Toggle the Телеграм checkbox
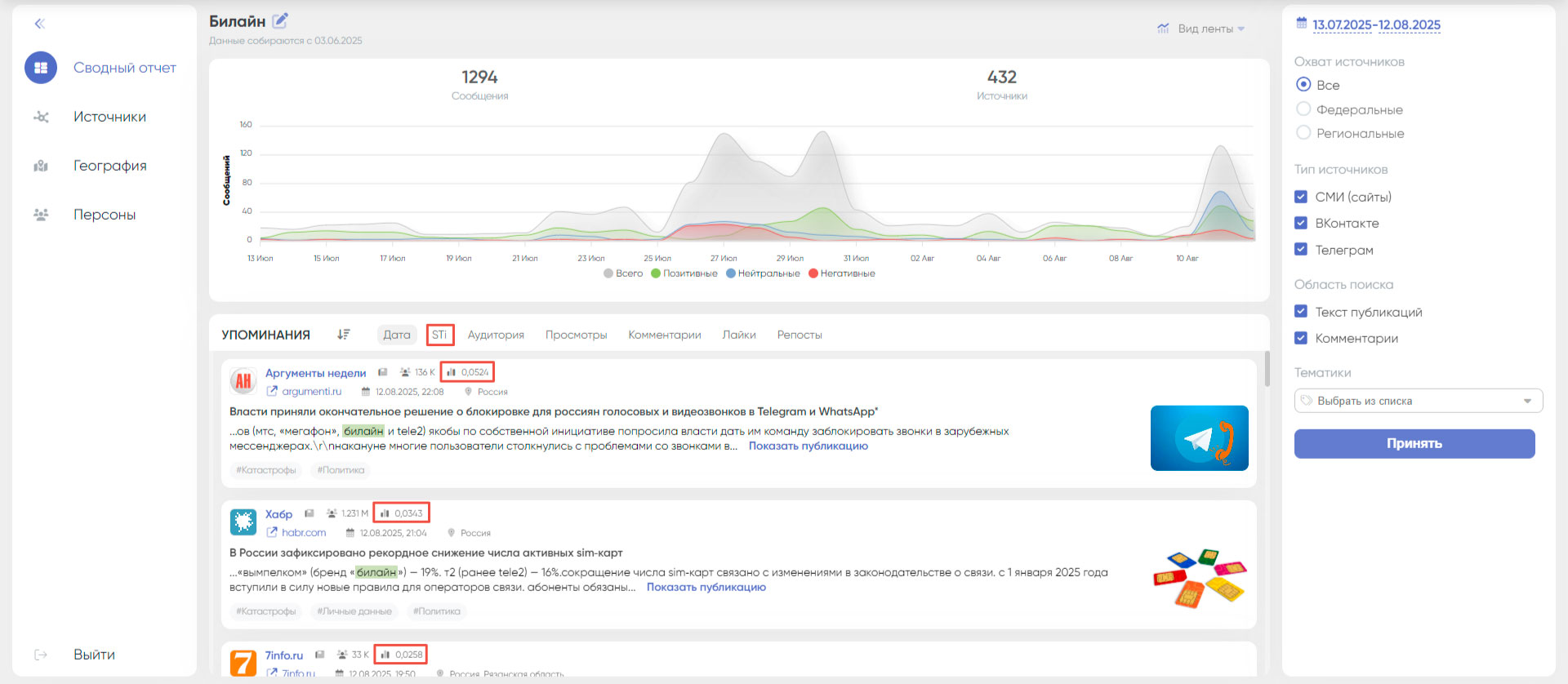The width and height of the screenshot is (1568, 684). click(x=1301, y=250)
